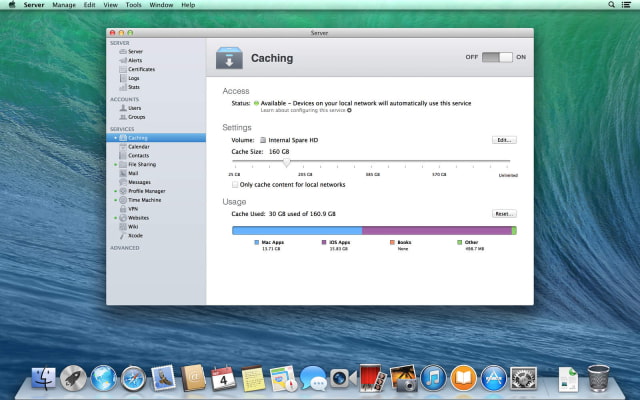Open the Alerts section in sidebar

point(135,60)
